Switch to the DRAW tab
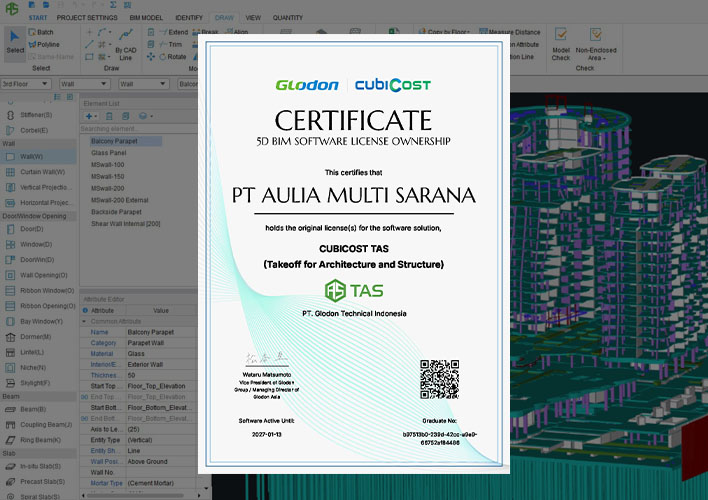The height and width of the screenshot is (500, 708). 224,18
